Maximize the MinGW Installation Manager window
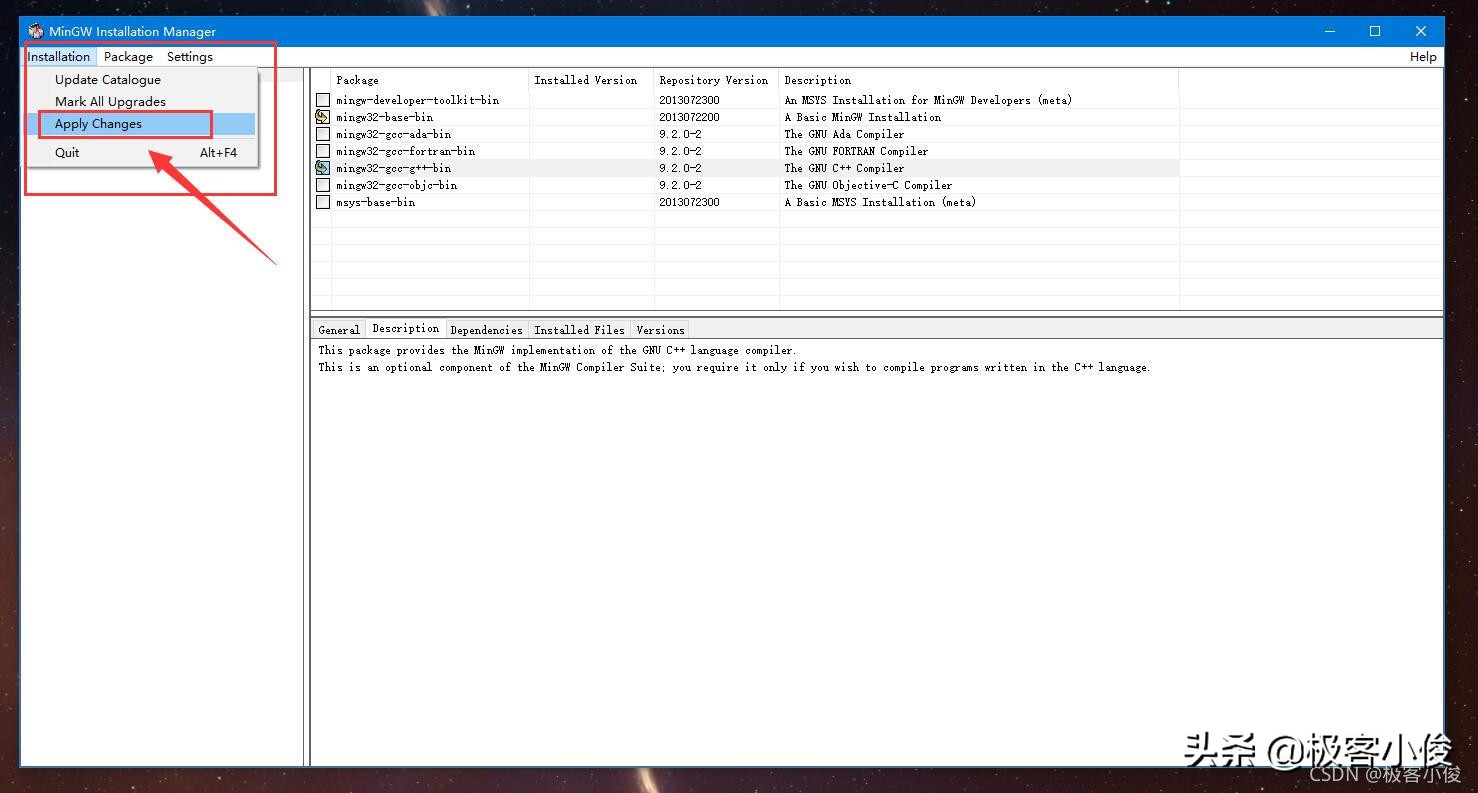1478x793 pixels. 1375,31
